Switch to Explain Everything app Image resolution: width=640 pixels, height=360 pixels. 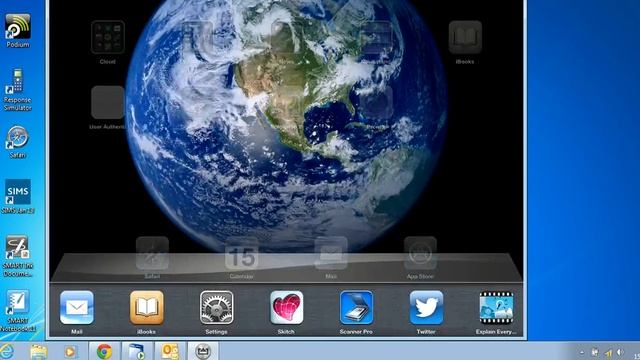(x=496, y=308)
